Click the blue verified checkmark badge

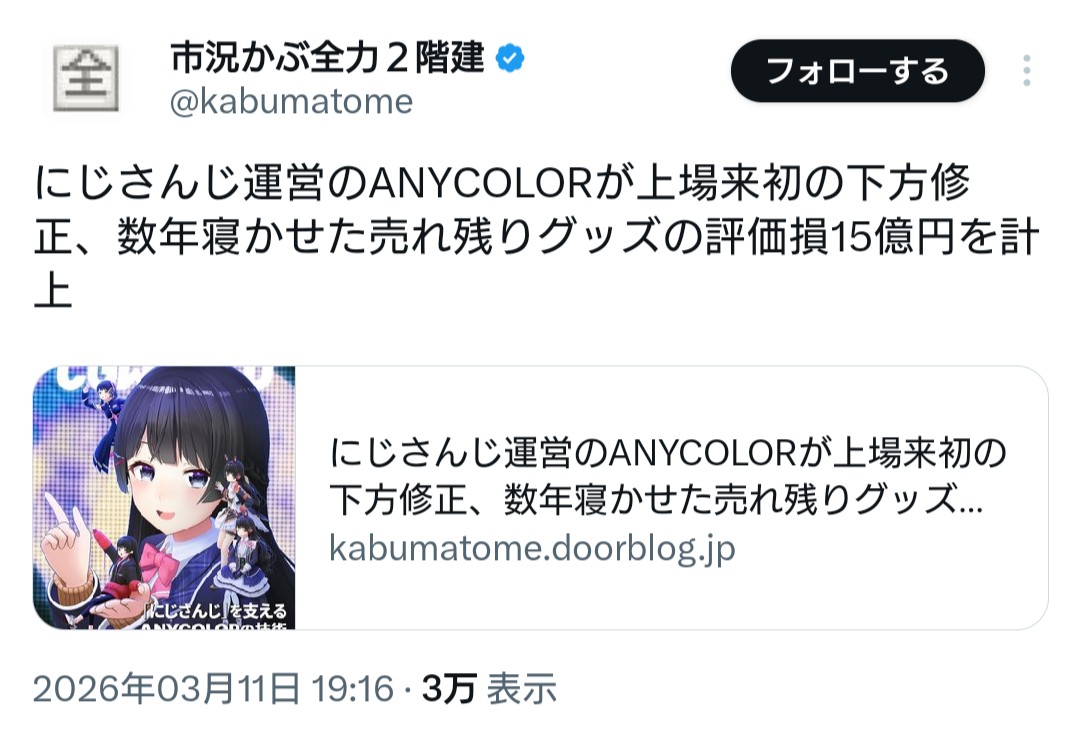coord(510,58)
